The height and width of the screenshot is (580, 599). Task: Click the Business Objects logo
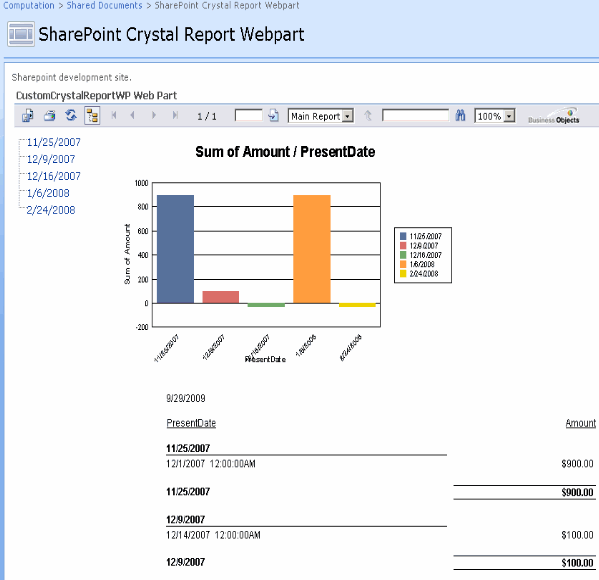click(x=554, y=116)
